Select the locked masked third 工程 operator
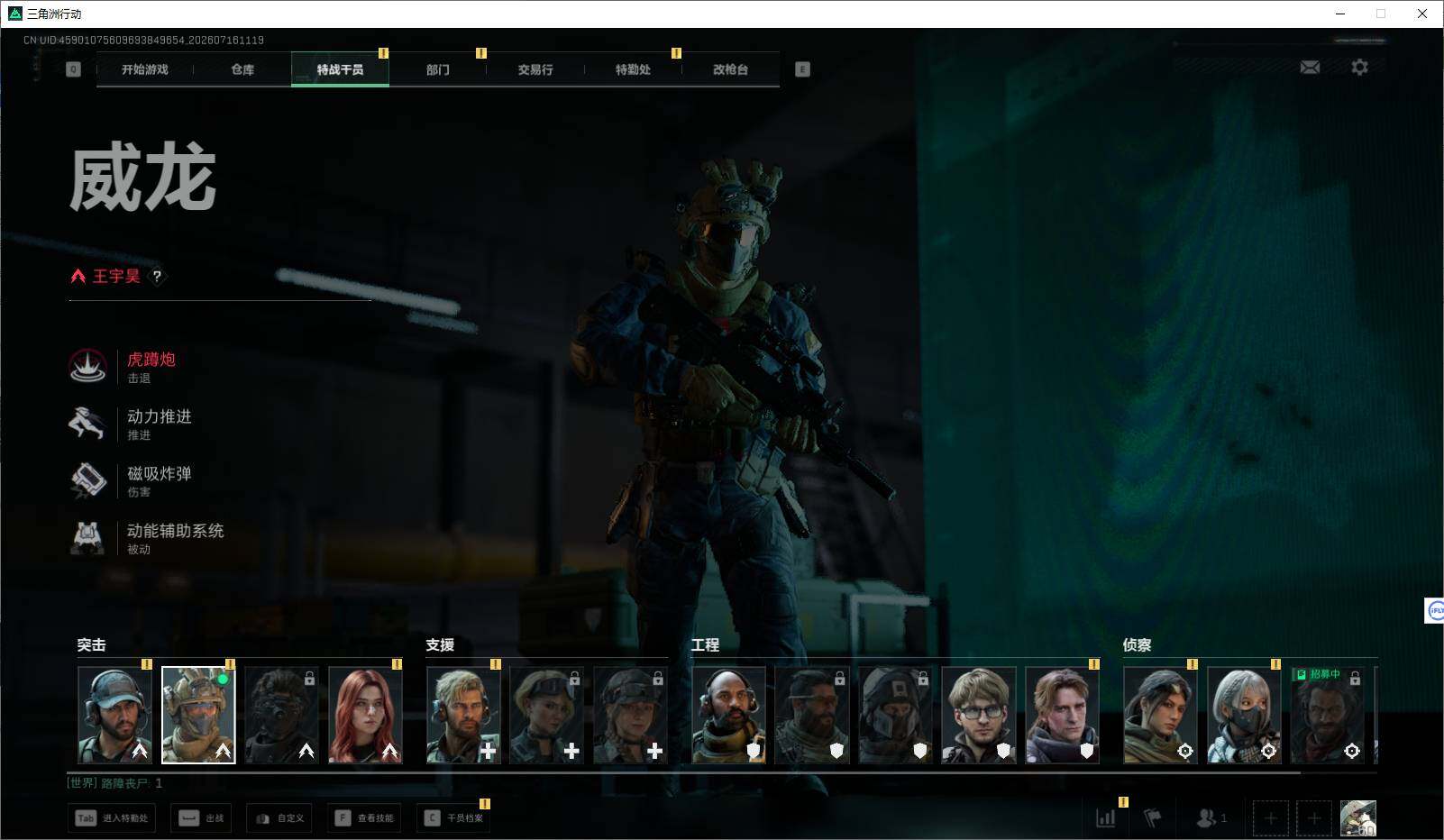The width and height of the screenshot is (1444, 840). click(x=895, y=716)
